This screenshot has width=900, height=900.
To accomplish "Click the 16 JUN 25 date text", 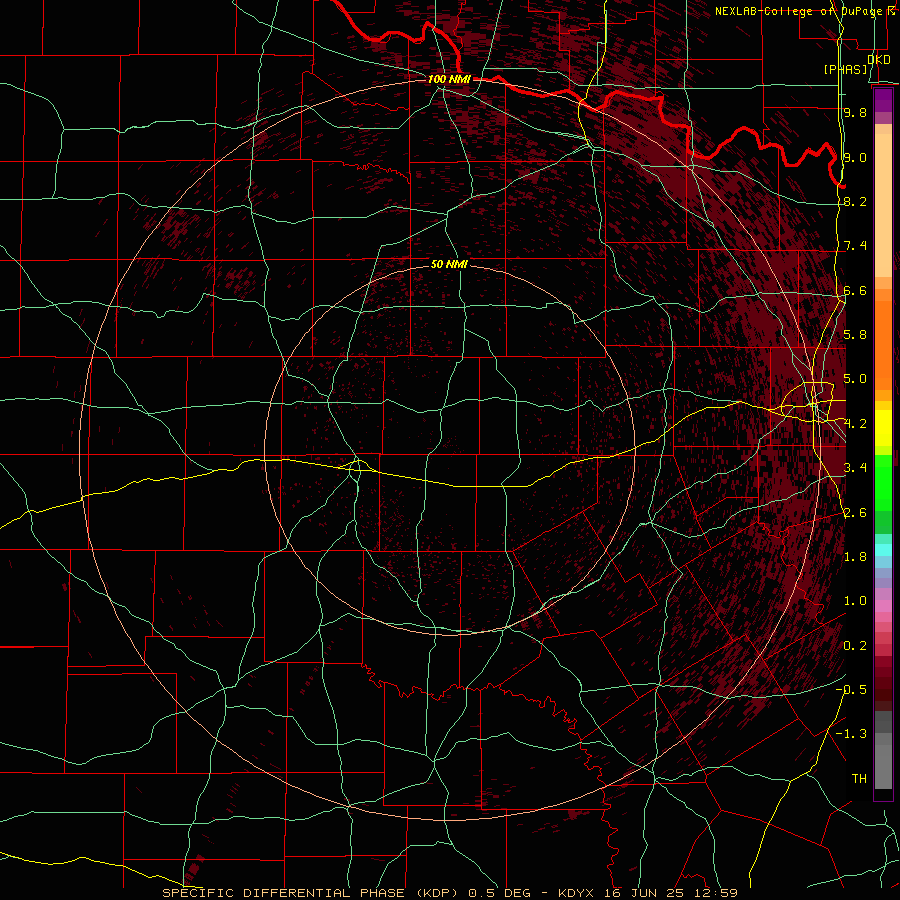I will coord(644,893).
